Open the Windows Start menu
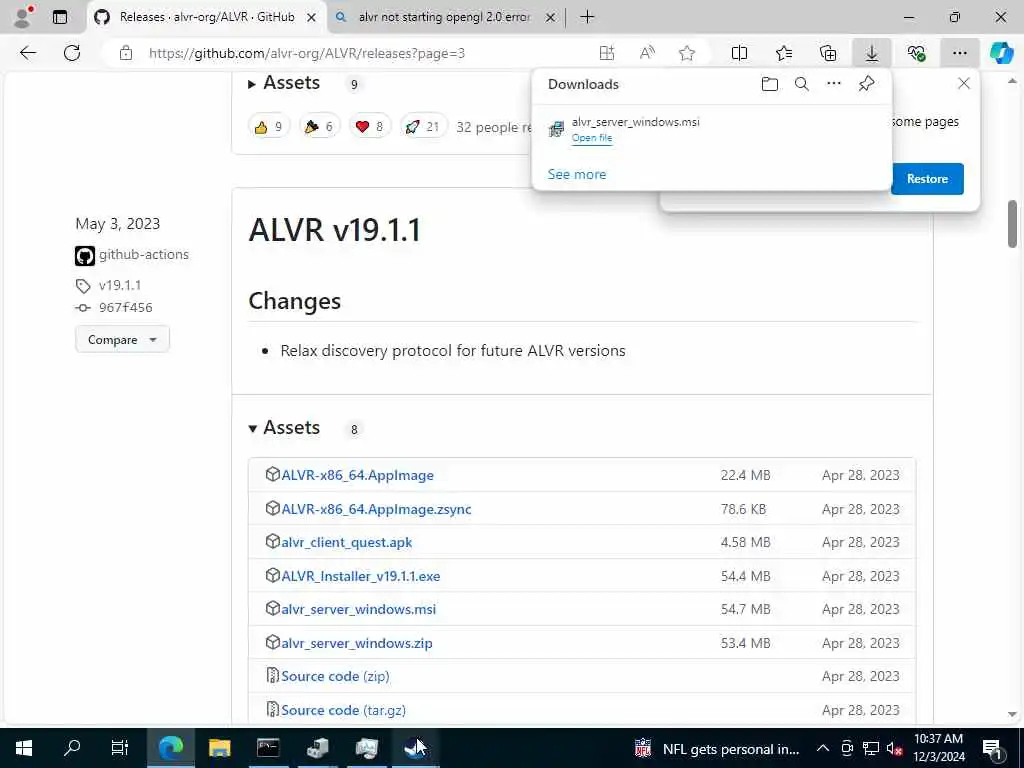The image size is (1024, 768). point(24,748)
